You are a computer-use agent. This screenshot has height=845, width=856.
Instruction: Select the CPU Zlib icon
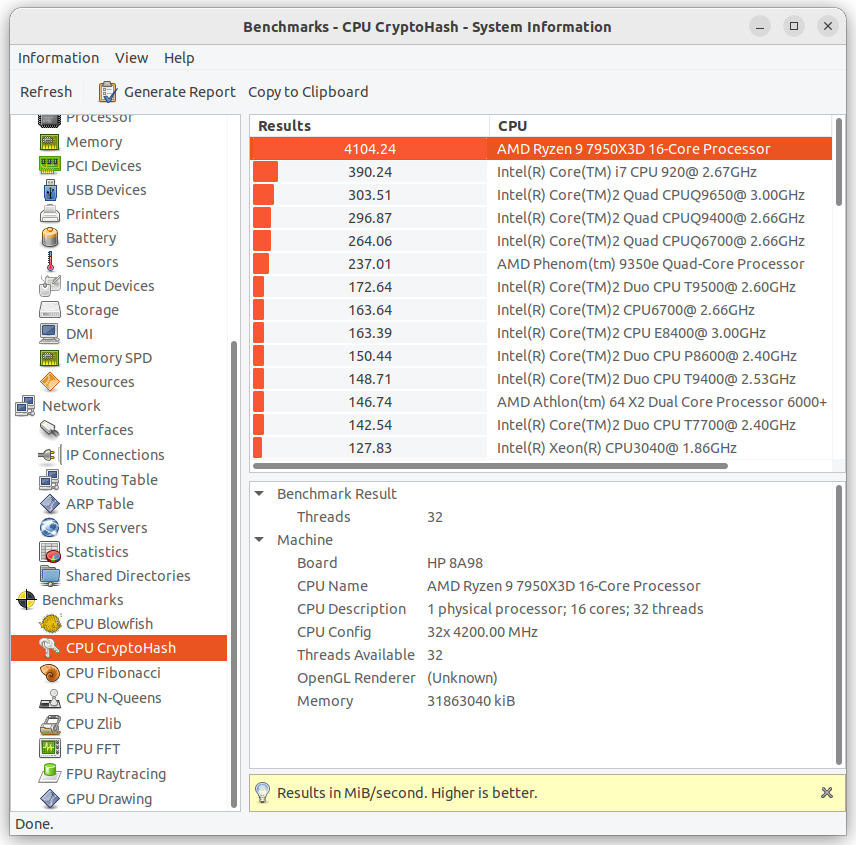coord(49,724)
